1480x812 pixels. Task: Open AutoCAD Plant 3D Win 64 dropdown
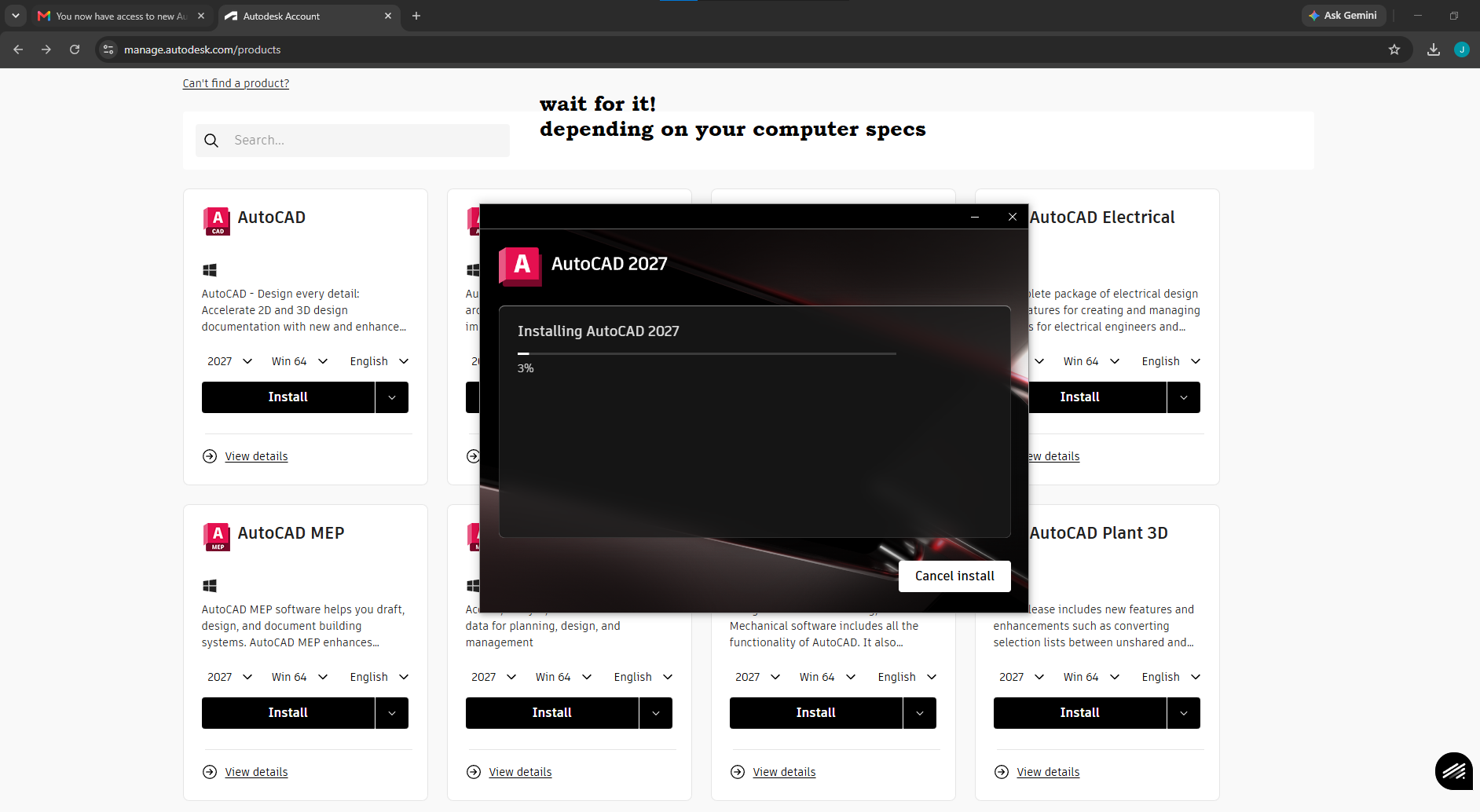coord(1092,677)
